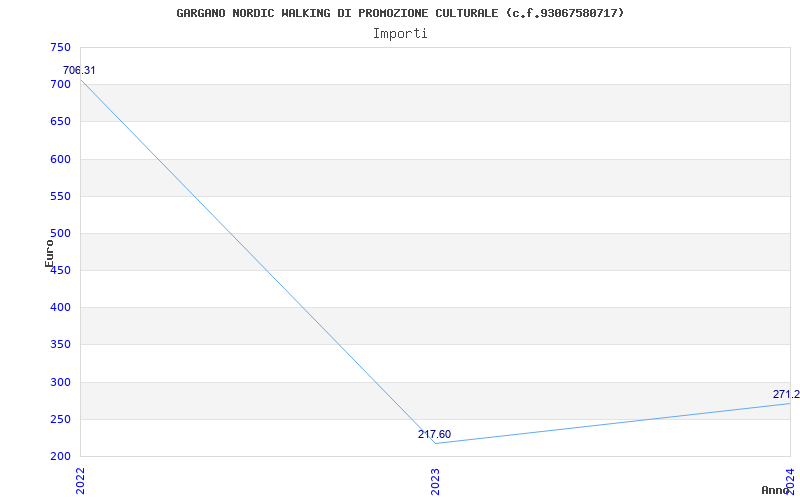The image size is (800, 500).
Task: Select the 706.31 data point label
Action: click(x=79, y=70)
